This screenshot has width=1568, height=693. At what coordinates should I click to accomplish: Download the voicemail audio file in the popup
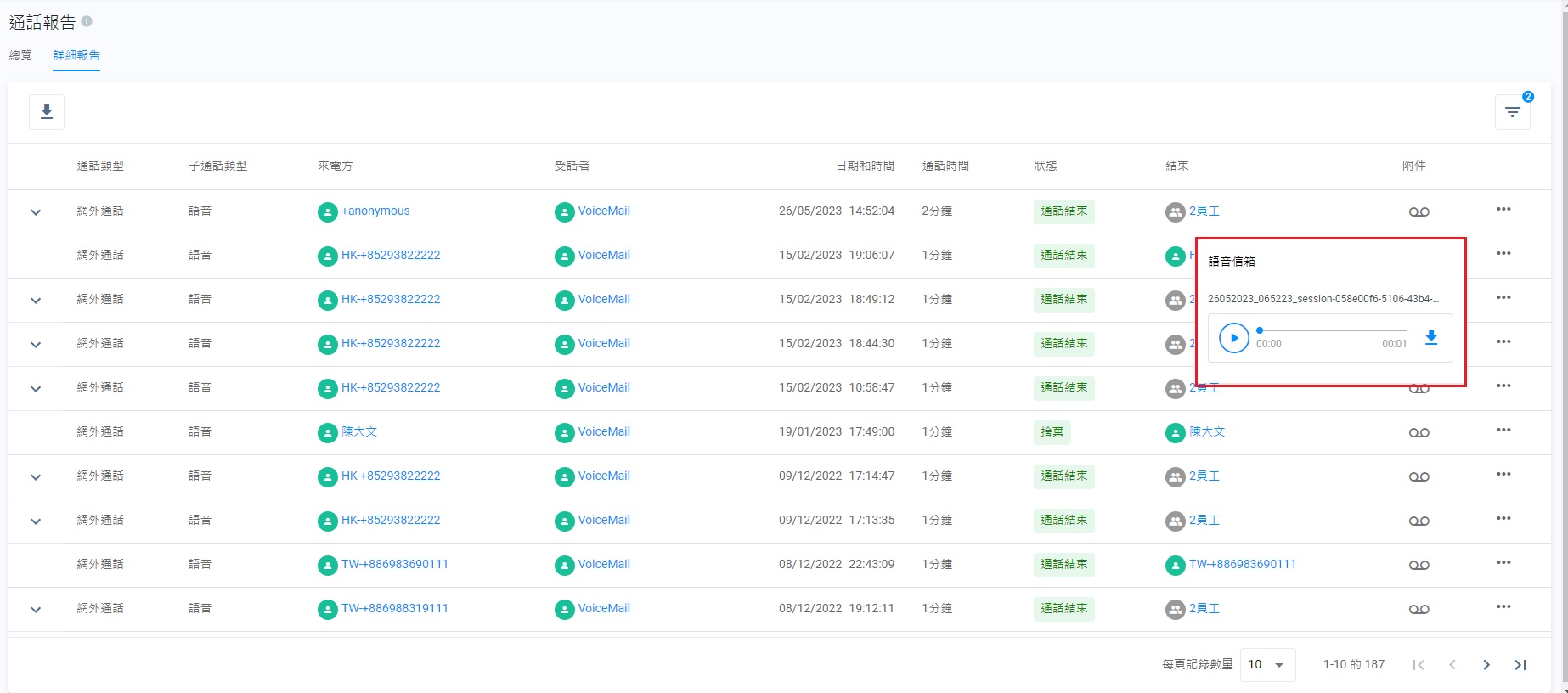[1430, 338]
